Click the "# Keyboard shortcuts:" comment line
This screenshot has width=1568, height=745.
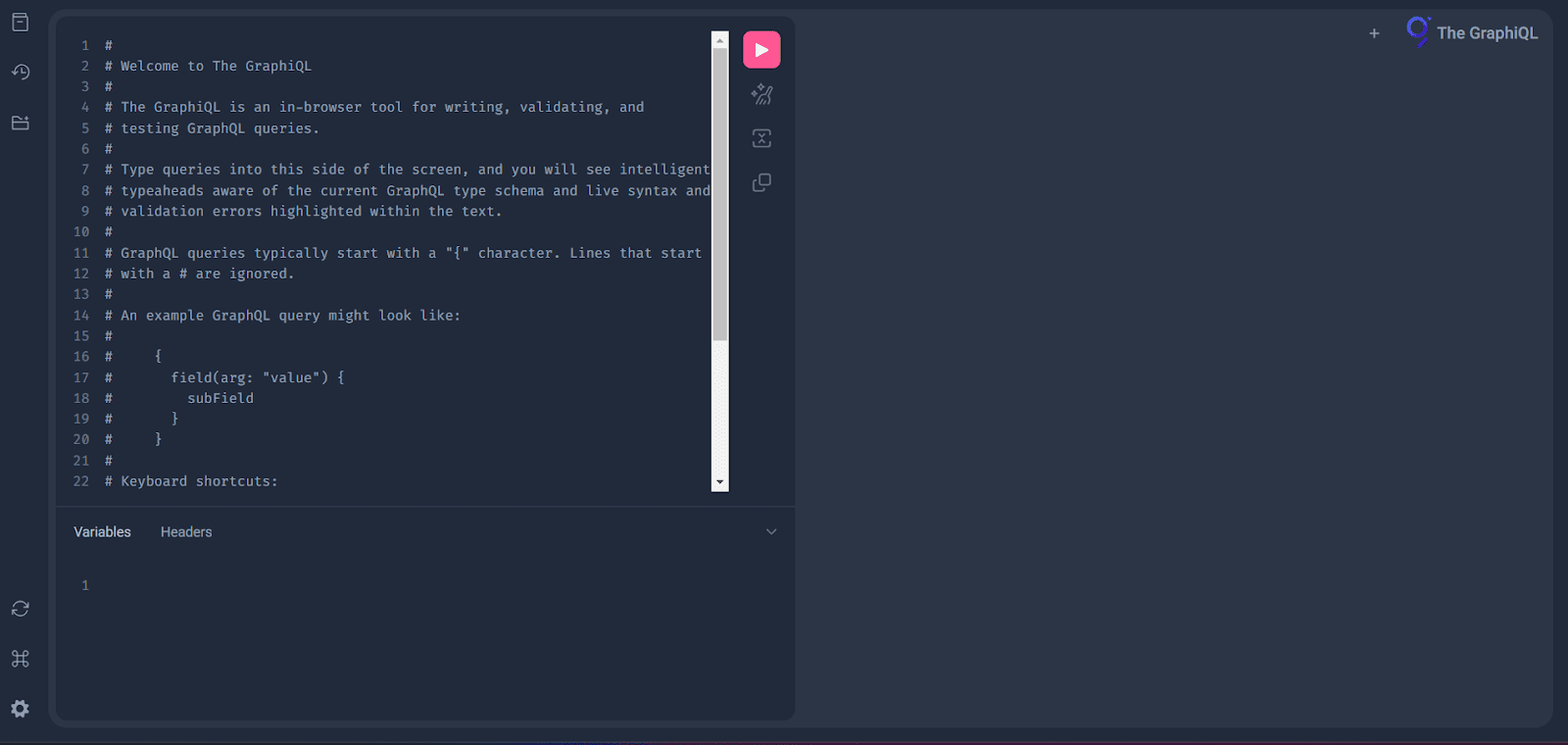click(191, 481)
